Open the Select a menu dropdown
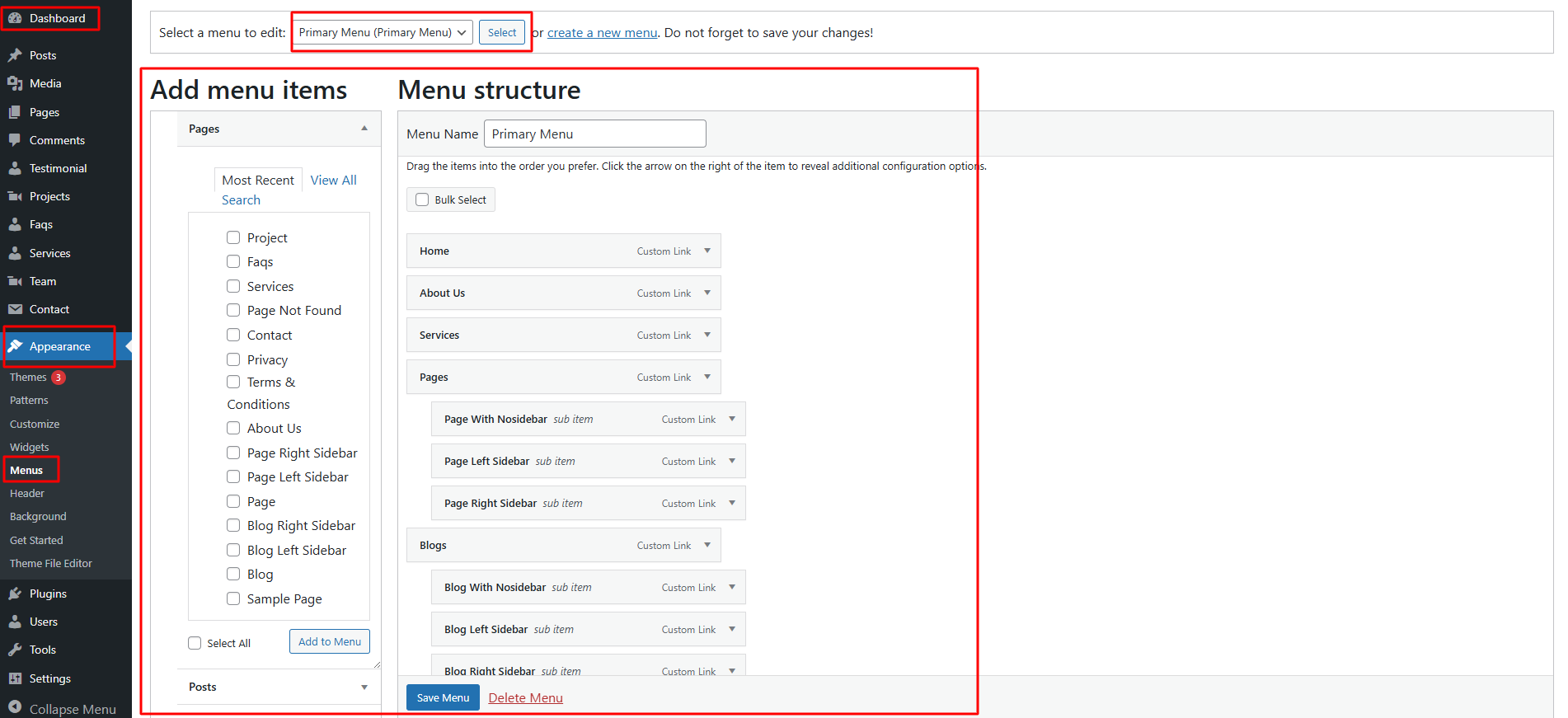Viewport: 1568px width, 718px height. tap(383, 32)
